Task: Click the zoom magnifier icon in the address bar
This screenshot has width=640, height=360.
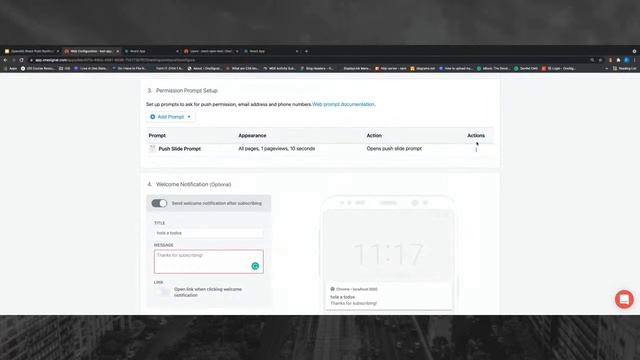Action: tap(592, 60)
